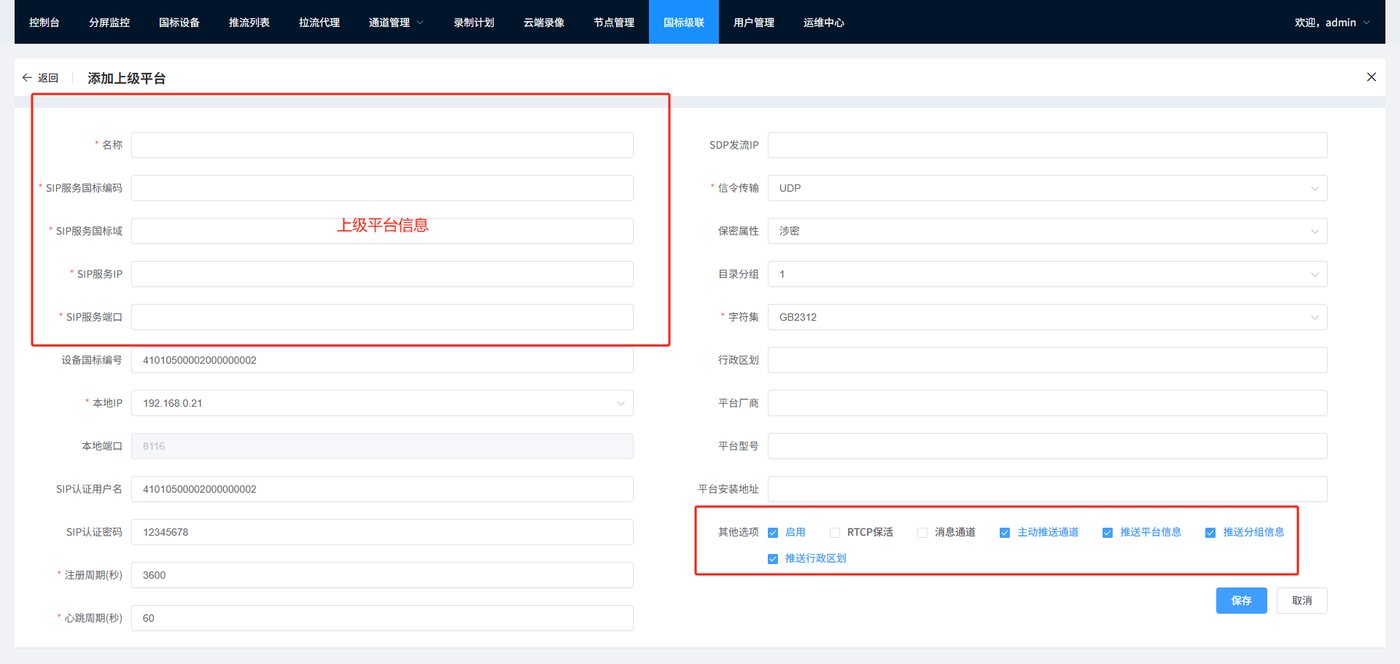Screen dimensions: 1400x664
Task: Open the 目录分组 dropdown
Action: pyautogui.click(x=1047, y=274)
